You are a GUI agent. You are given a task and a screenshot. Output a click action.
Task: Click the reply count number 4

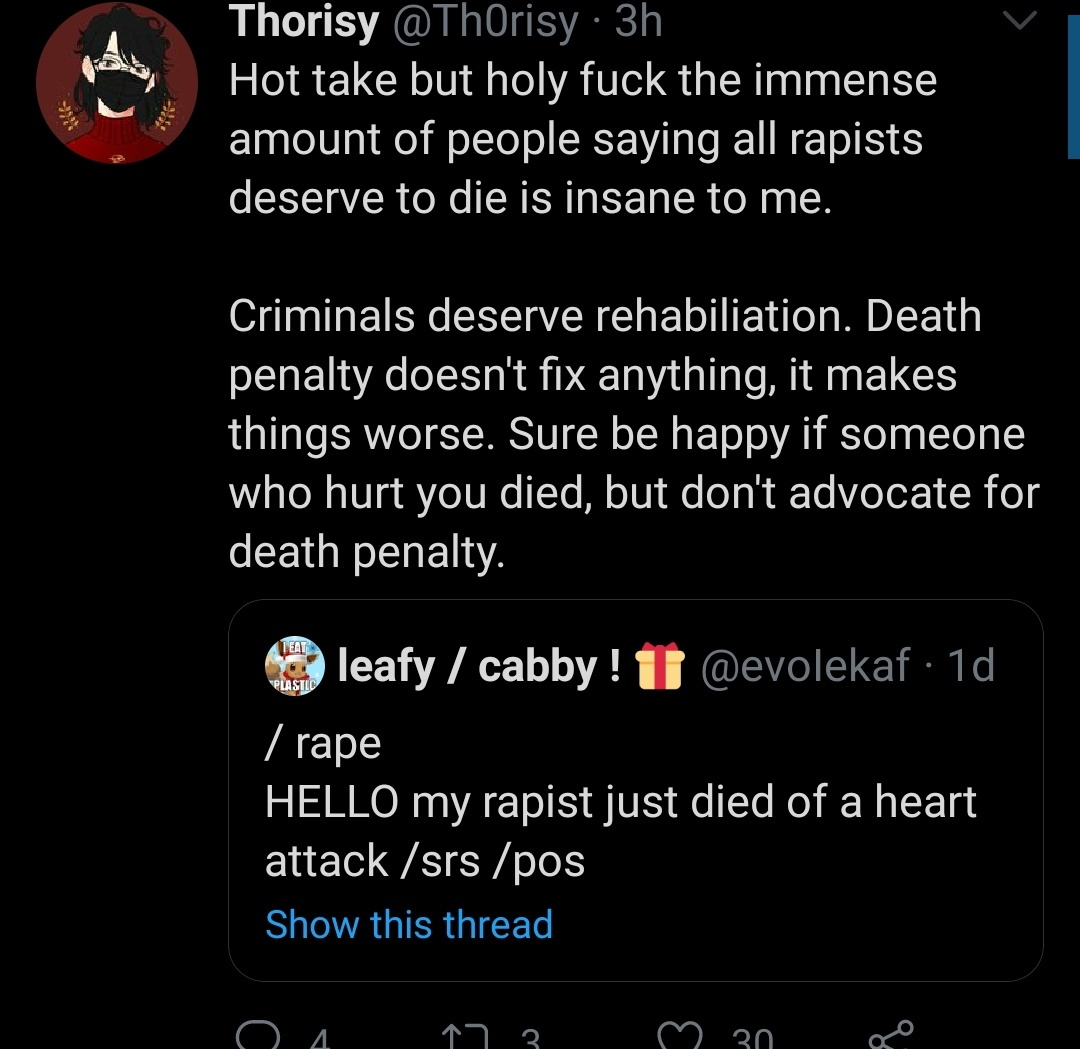(x=319, y=1038)
